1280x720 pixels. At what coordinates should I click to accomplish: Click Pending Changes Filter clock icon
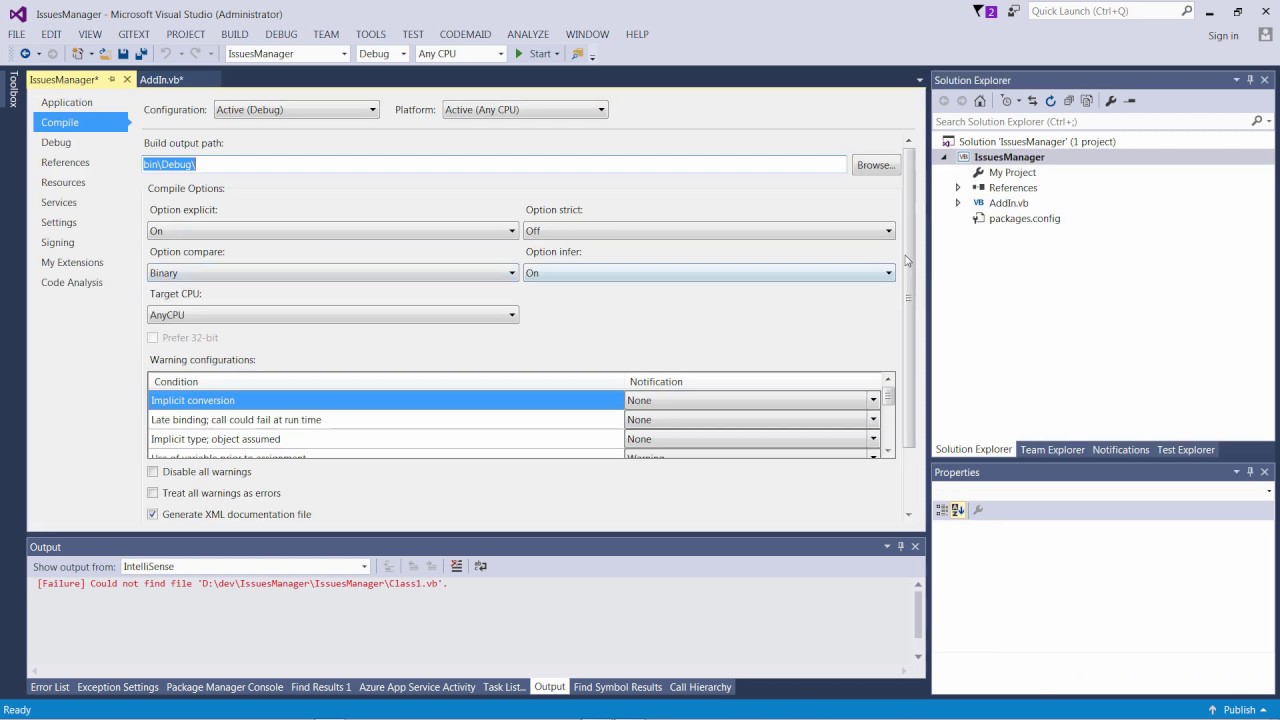coord(1006,101)
